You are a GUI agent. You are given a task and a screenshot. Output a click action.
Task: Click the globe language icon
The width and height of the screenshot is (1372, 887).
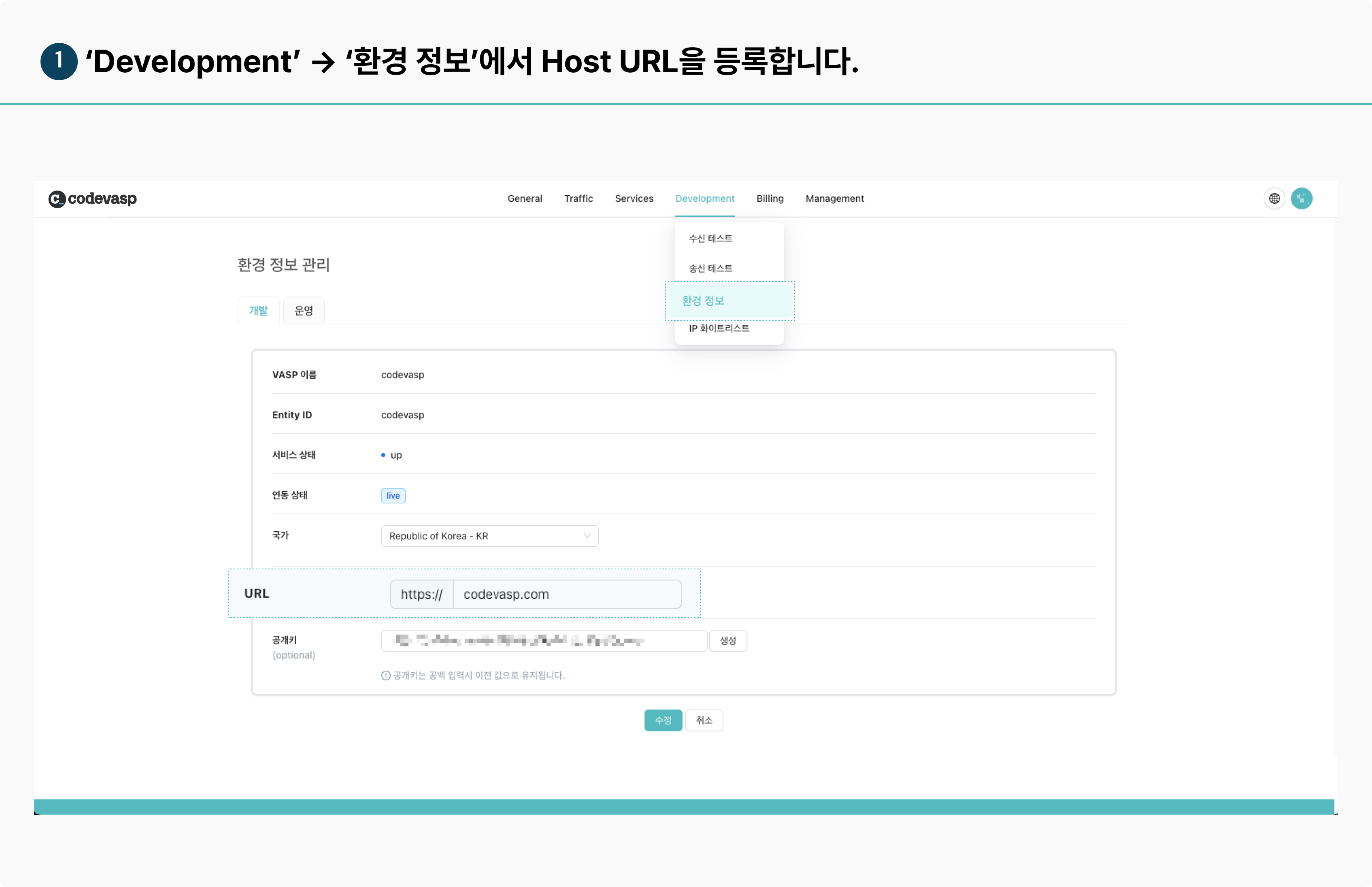tap(1274, 199)
